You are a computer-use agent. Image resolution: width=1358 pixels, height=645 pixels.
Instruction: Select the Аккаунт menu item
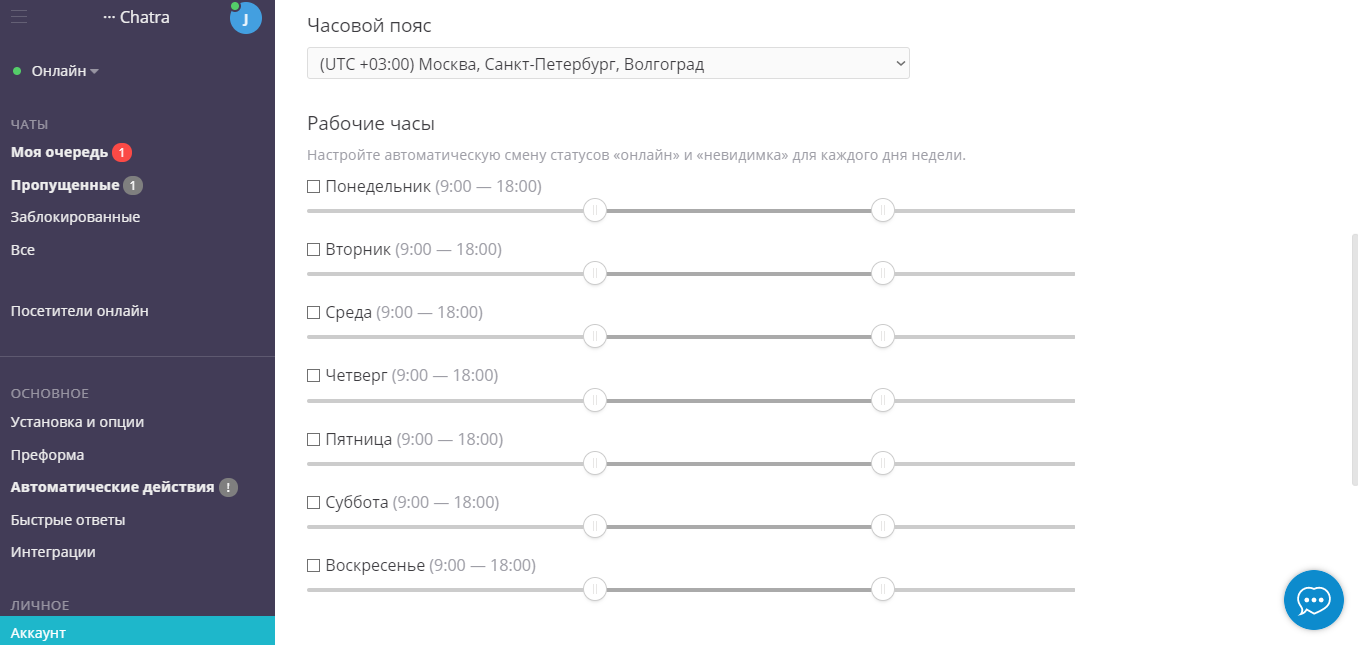[38, 633]
